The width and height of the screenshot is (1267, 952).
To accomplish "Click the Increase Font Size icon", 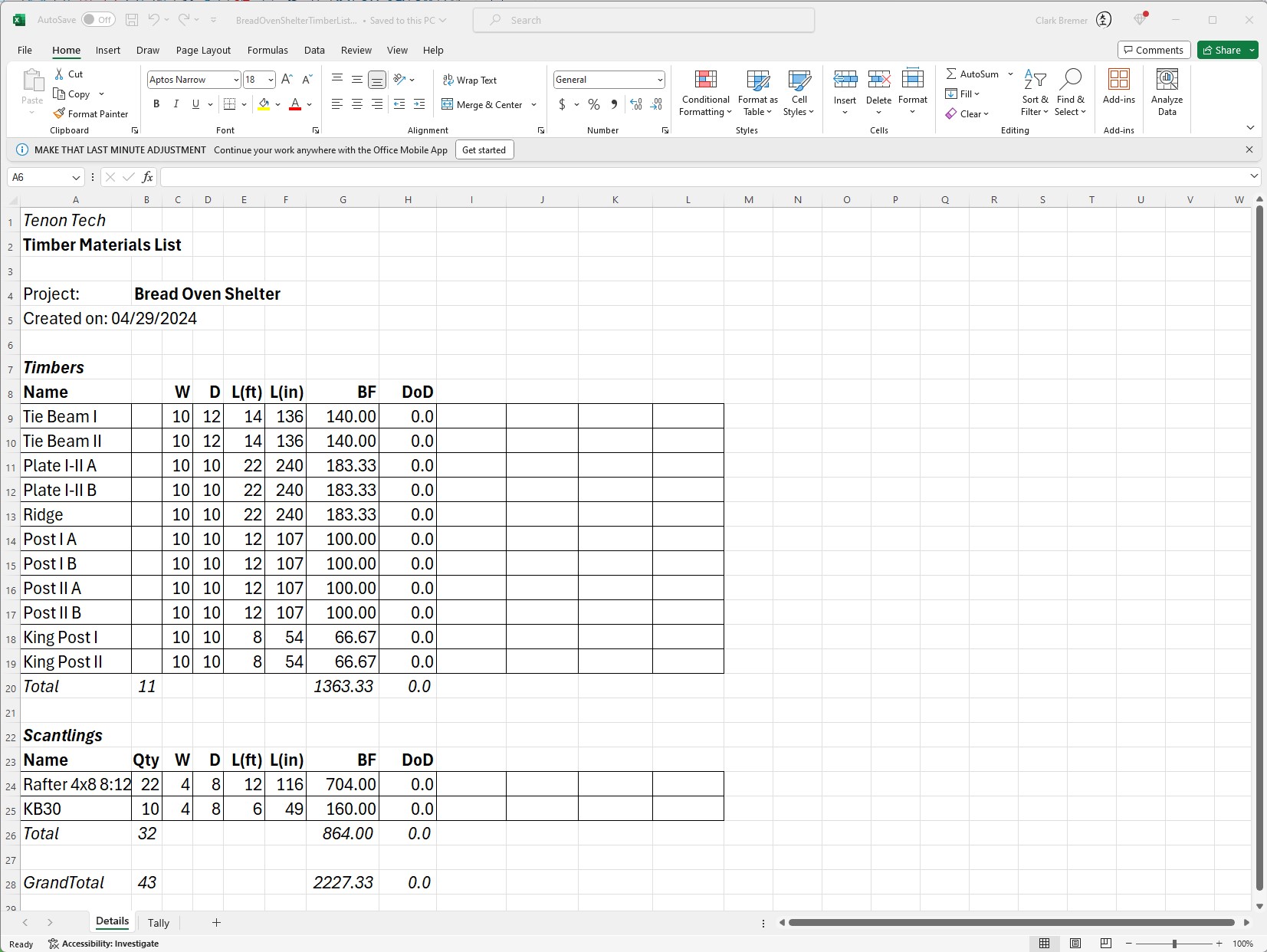I will (x=287, y=80).
